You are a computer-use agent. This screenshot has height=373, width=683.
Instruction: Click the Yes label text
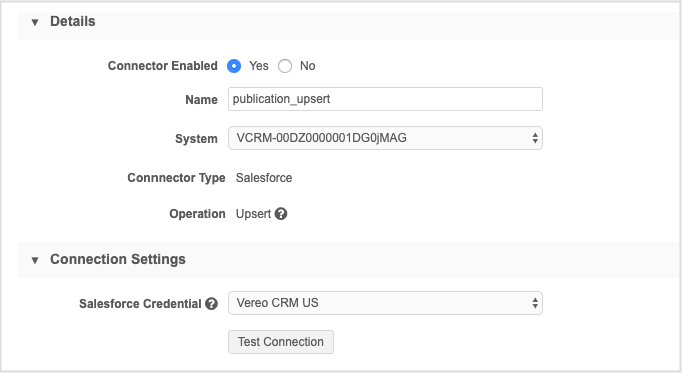259,66
